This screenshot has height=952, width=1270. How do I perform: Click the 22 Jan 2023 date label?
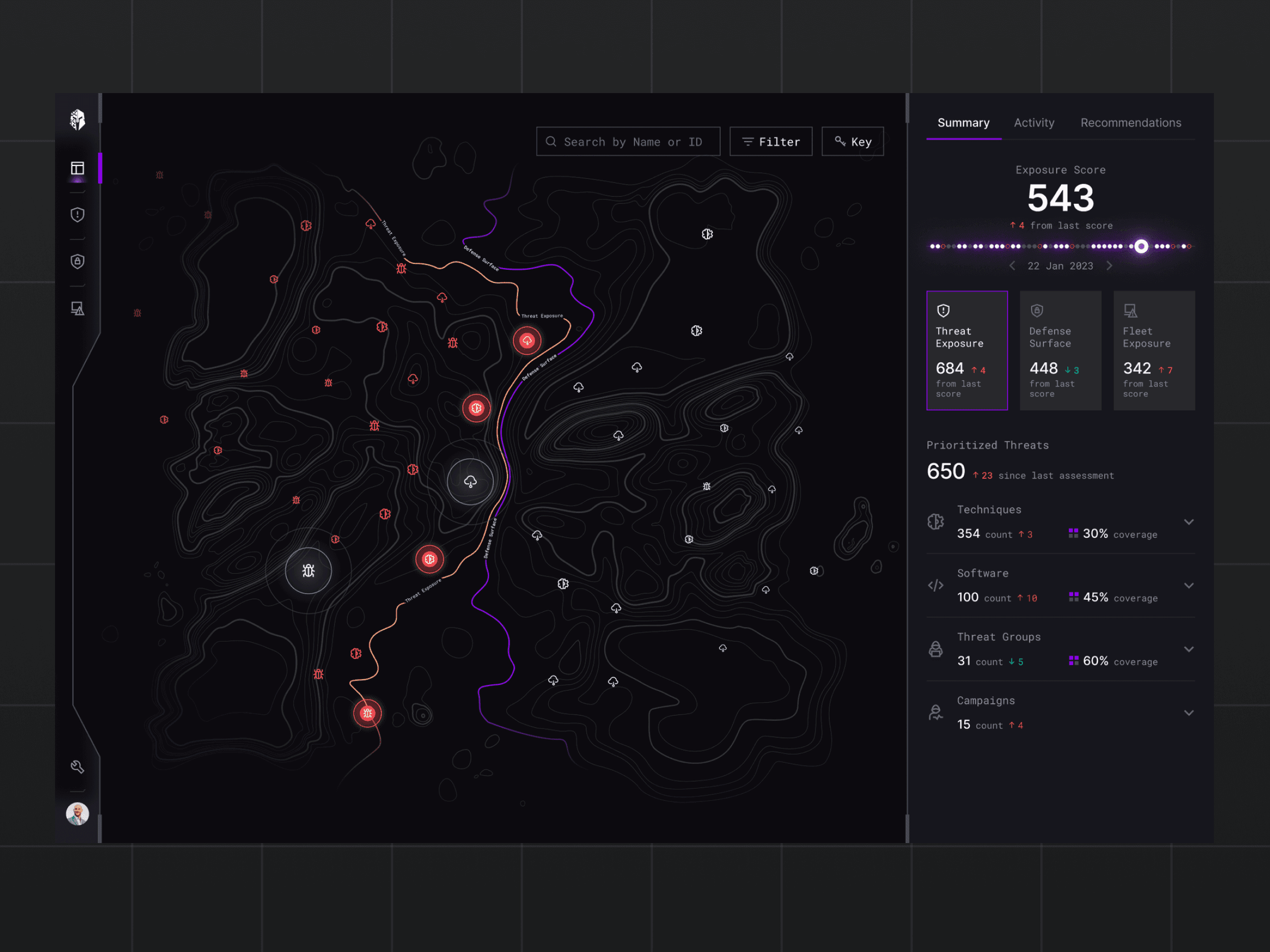pos(1060,266)
